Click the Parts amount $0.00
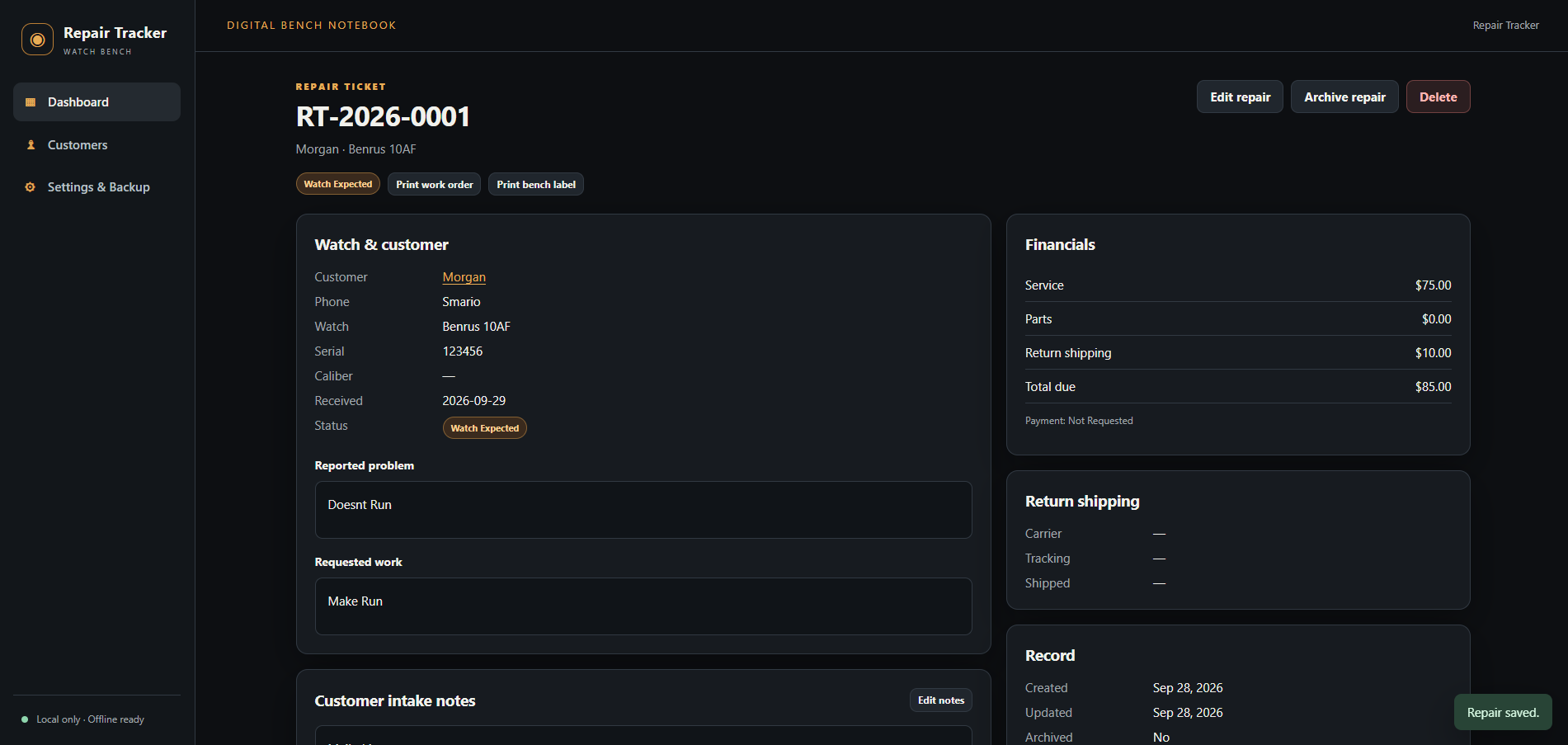The height and width of the screenshot is (745, 1568). click(1436, 319)
